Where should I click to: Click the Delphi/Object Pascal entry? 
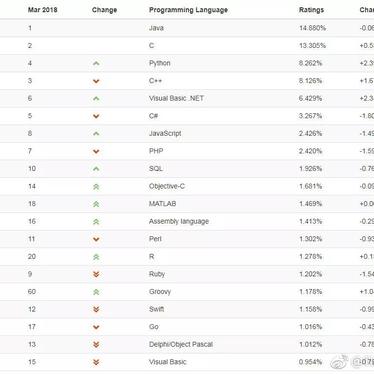[x=181, y=344]
